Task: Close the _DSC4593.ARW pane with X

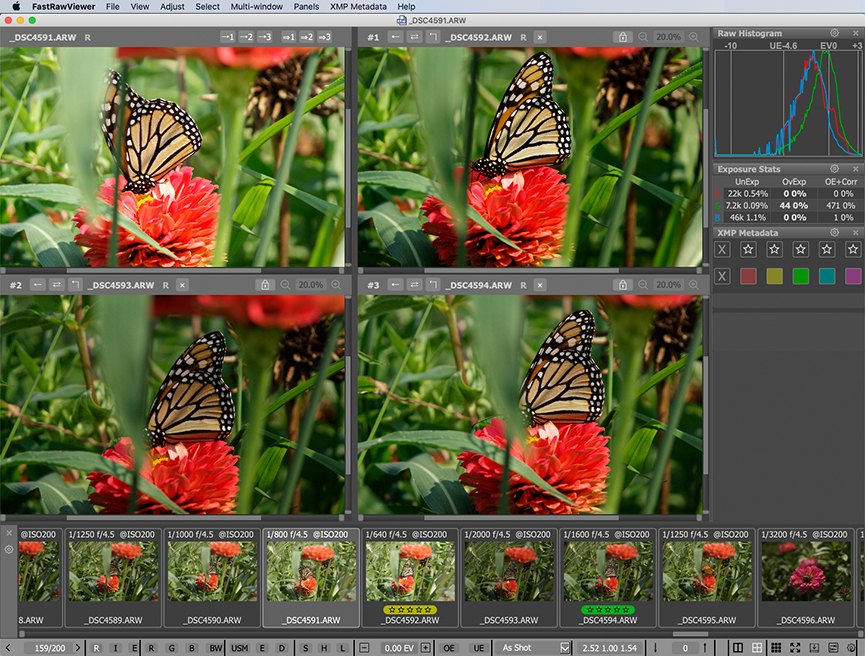Action: pos(182,285)
